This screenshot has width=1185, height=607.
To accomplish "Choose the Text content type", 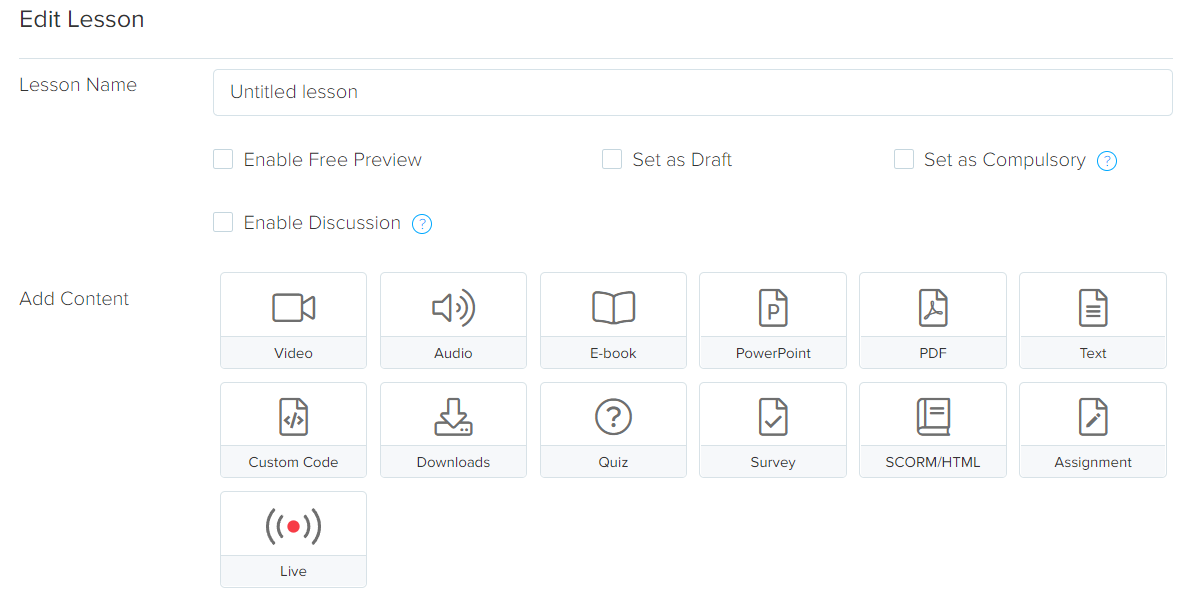I will (x=1093, y=321).
